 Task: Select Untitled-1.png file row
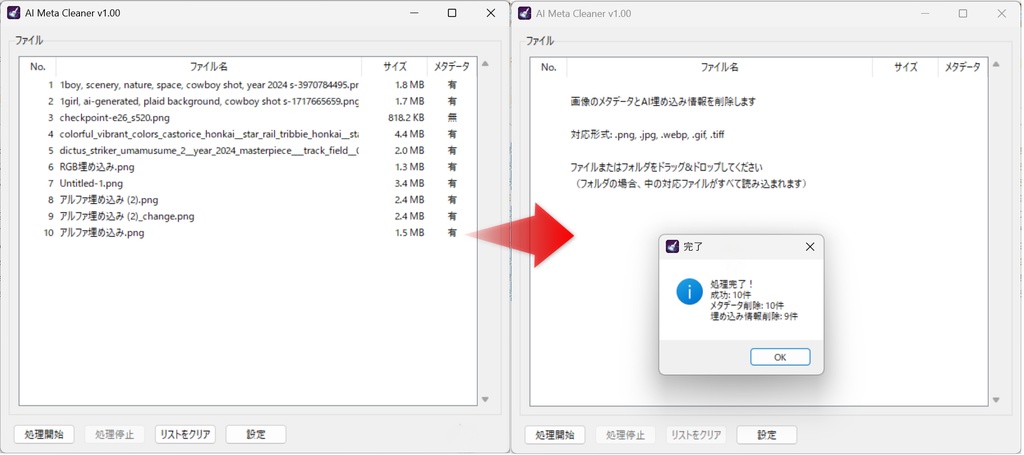pos(249,183)
